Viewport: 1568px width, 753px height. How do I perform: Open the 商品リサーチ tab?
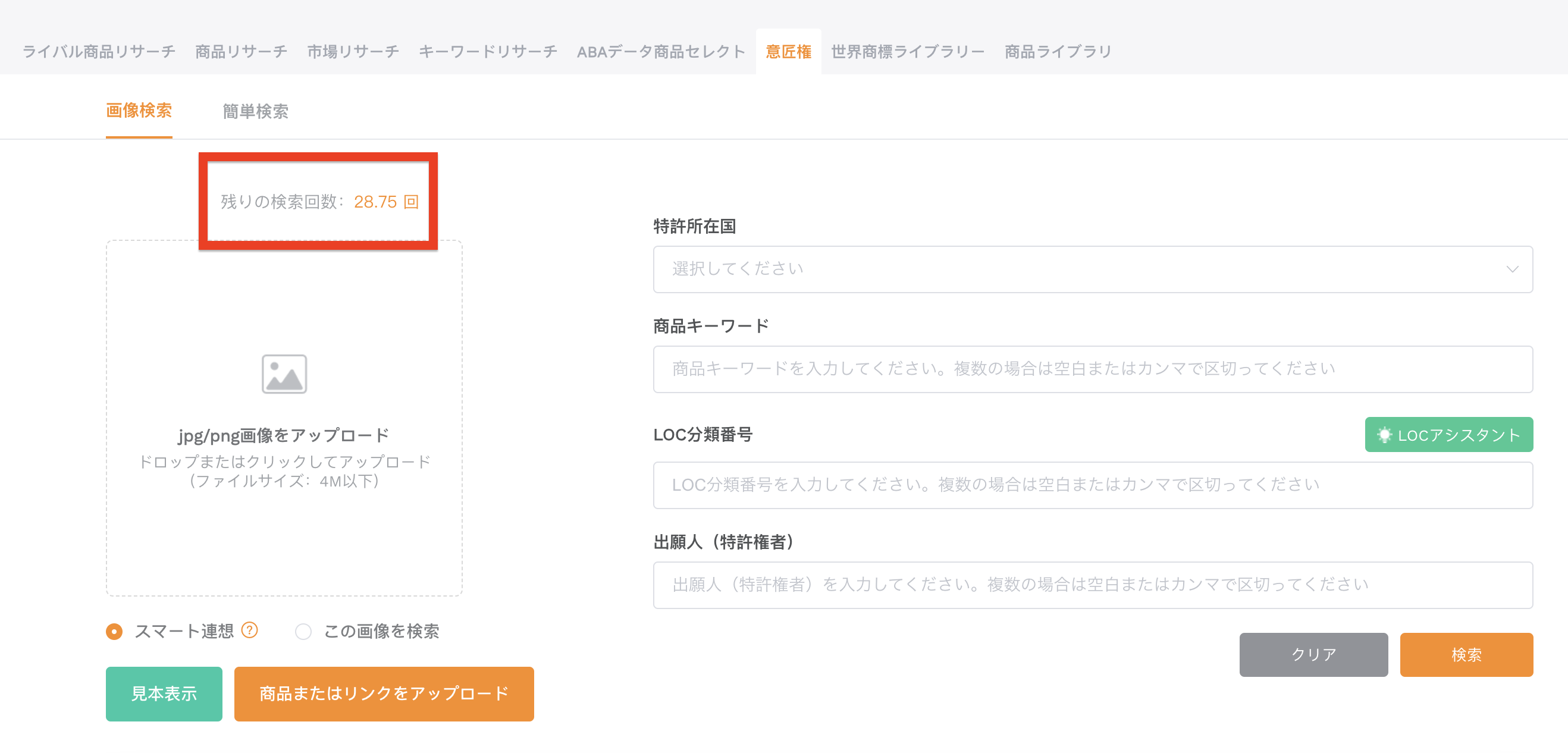coord(241,52)
